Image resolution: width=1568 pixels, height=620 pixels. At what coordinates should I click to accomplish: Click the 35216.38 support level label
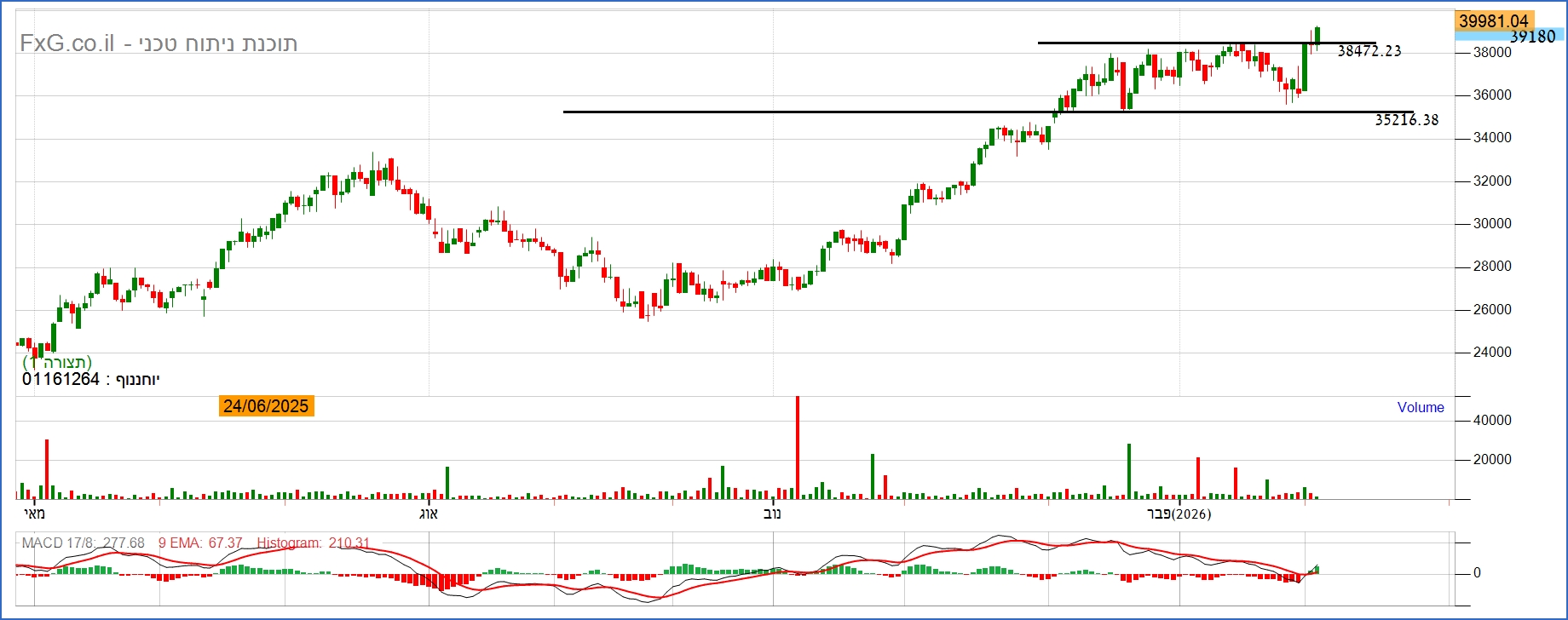click(1407, 120)
